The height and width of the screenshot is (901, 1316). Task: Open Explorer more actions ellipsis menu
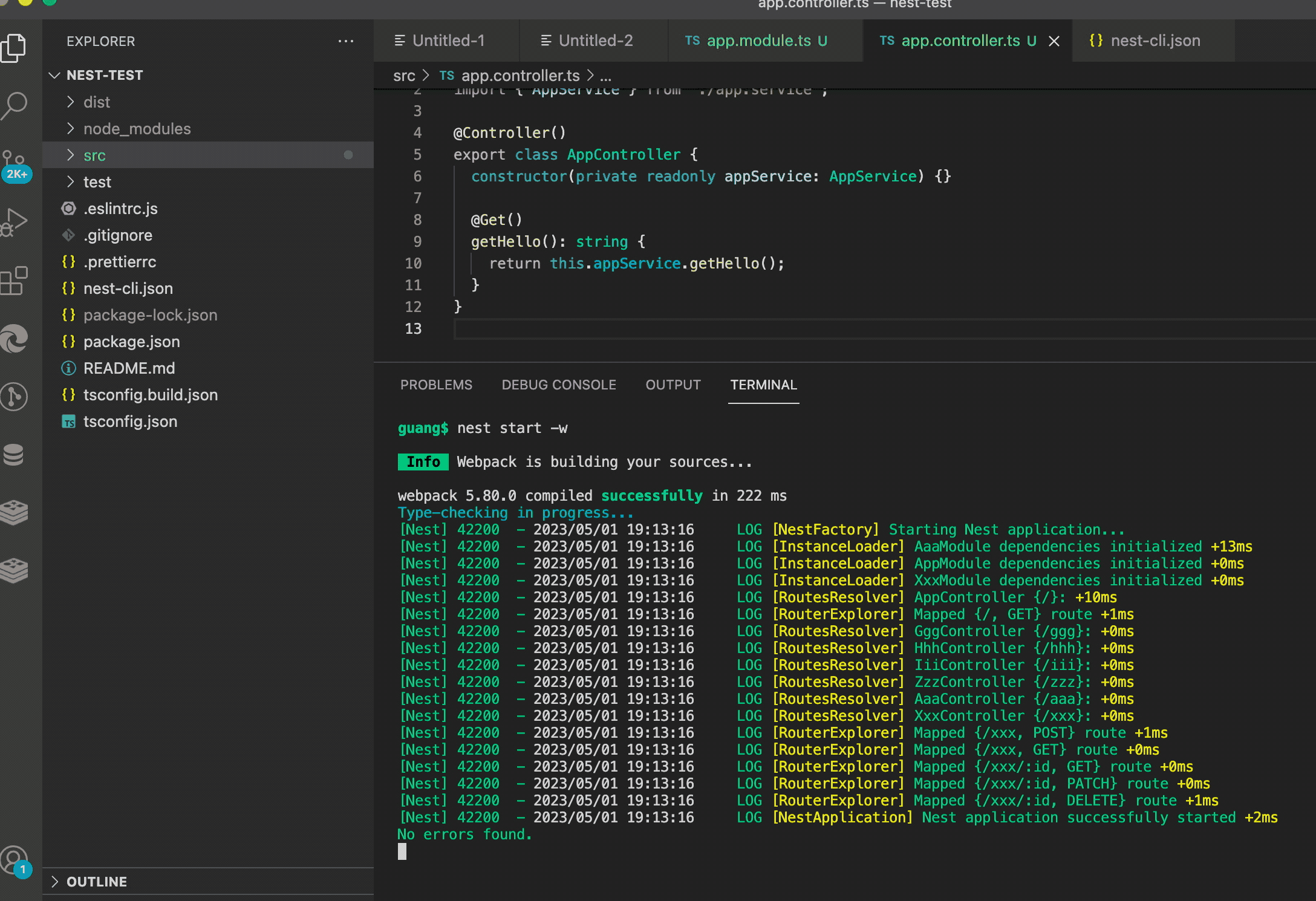tap(346, 41)
